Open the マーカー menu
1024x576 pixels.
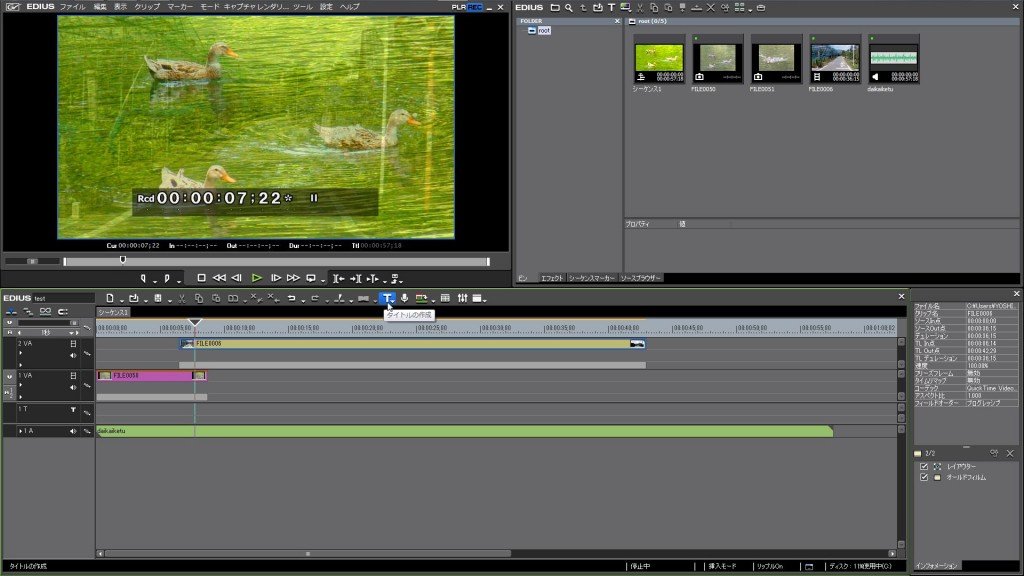pyautogui.click(x=180, y=7)
